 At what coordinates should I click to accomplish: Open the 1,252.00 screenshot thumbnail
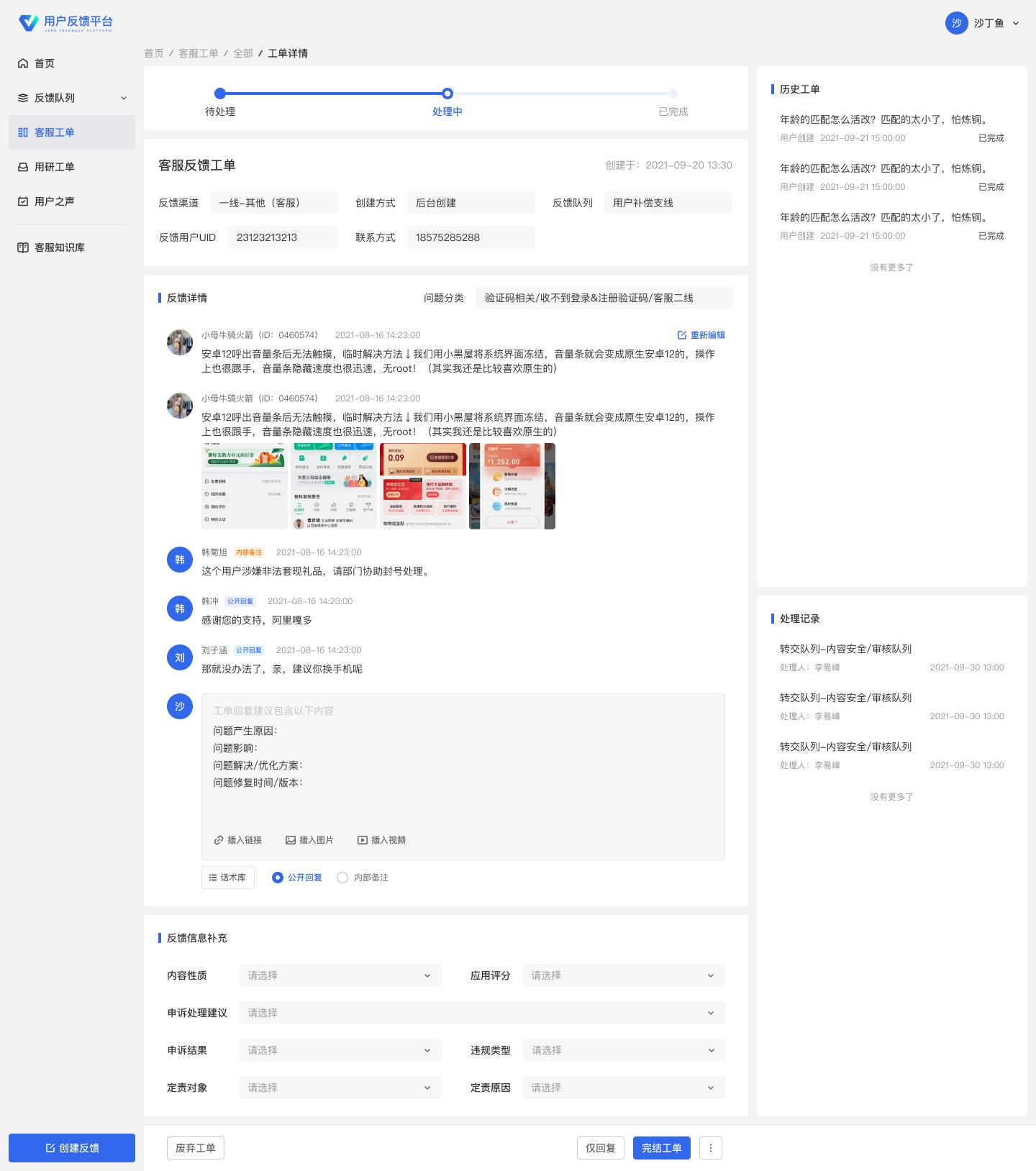[512, 486]
